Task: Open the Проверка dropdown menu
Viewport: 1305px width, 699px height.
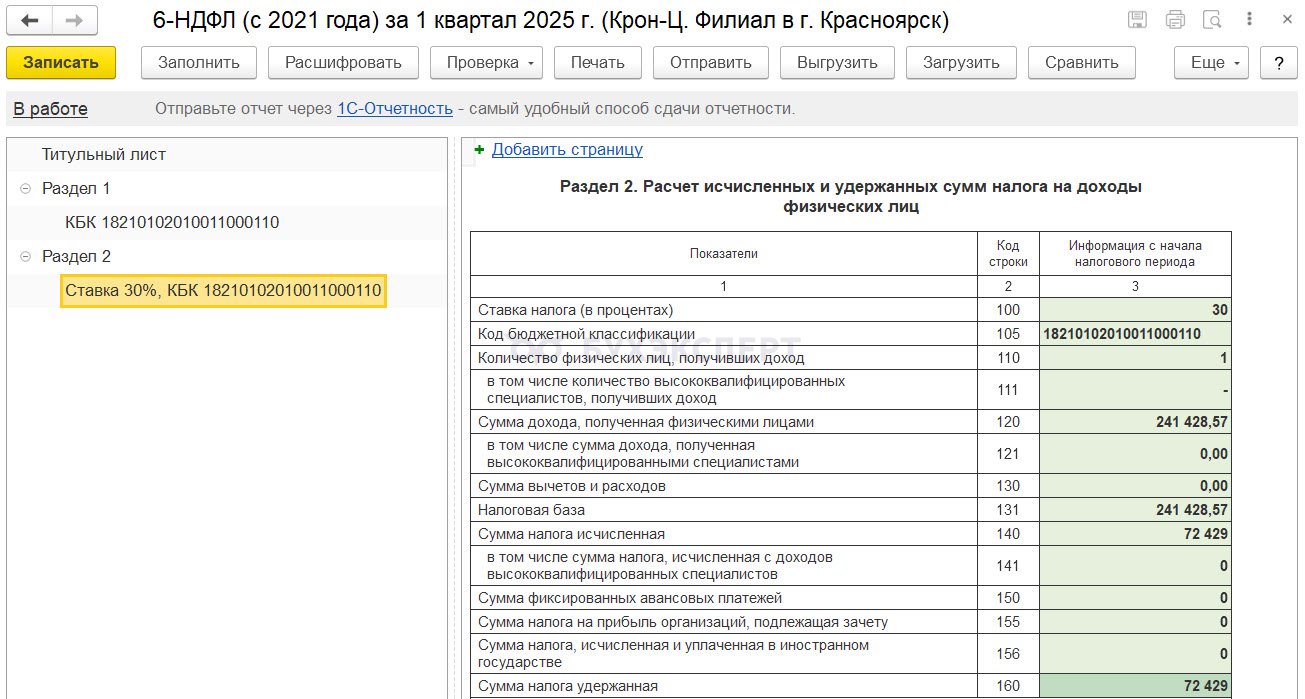Action: (485, 62)
